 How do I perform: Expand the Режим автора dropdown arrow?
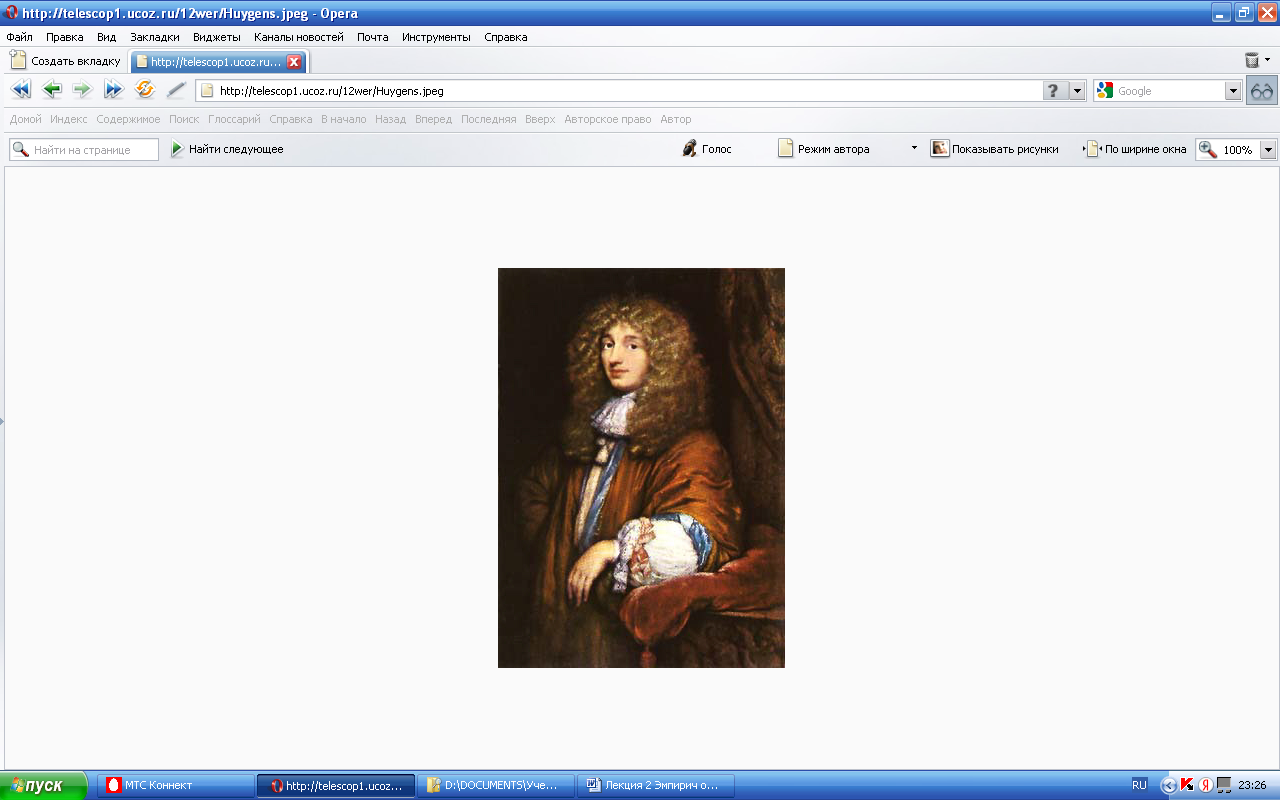click(914, 147)
